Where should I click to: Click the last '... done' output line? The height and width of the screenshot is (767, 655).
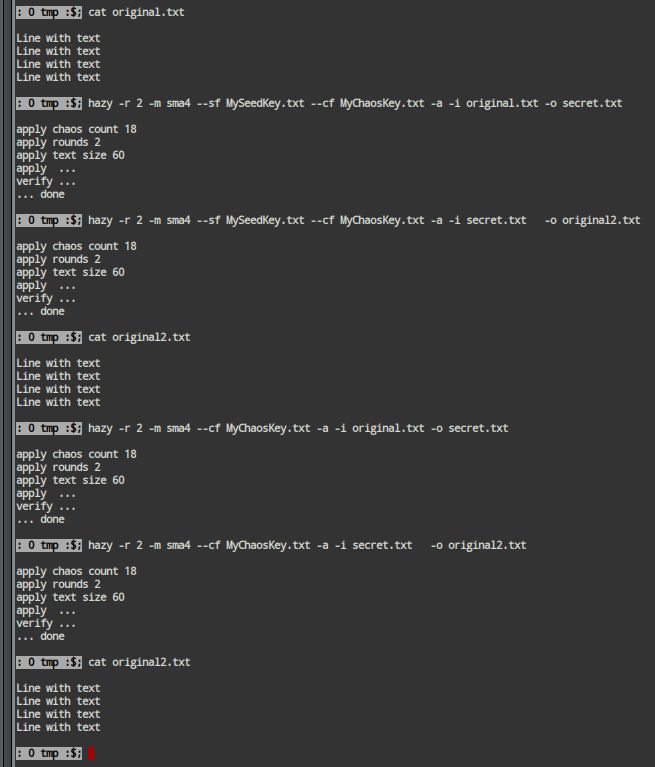click(41, 636)
